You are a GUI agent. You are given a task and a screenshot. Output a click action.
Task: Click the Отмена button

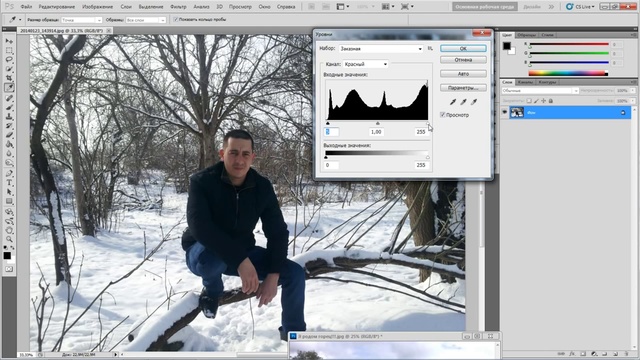click(463, 60)
